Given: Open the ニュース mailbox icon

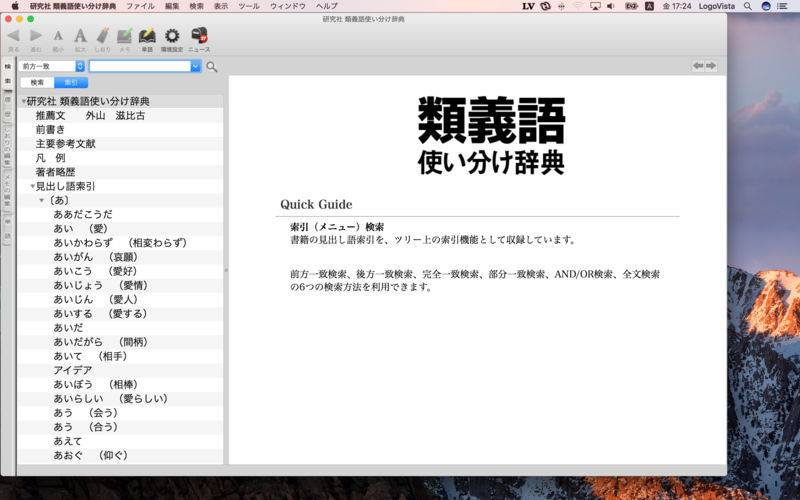Looking at the screenshot, I should [x=199, y=36].
